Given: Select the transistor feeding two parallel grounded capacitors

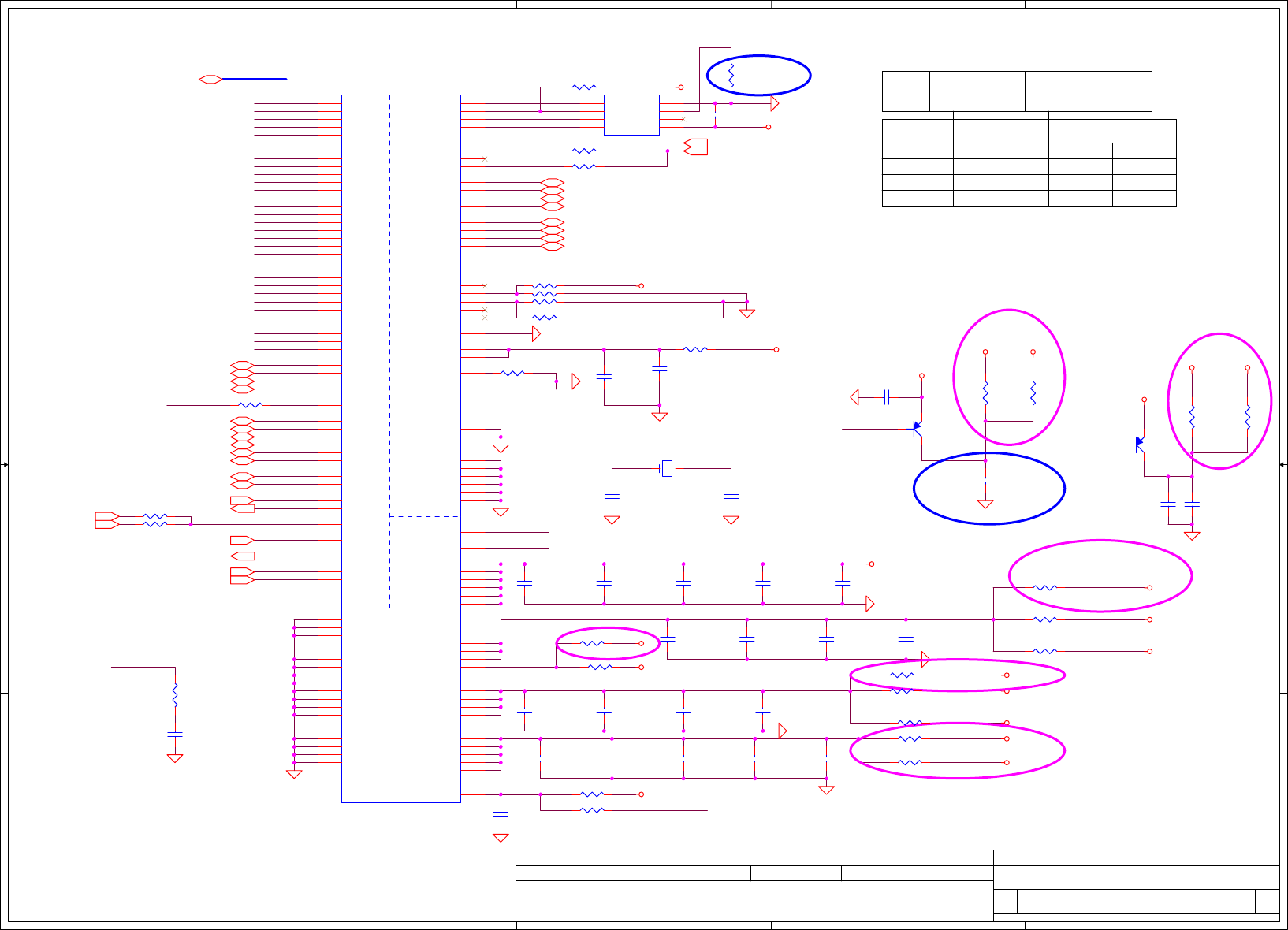Looking at the screenshot, I should tap(1139, 445).
